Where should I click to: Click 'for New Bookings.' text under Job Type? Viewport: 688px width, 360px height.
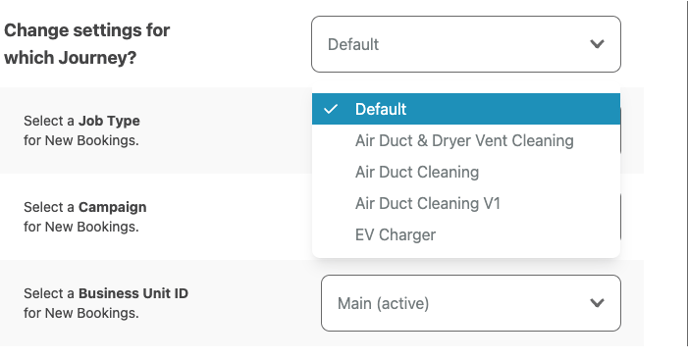[81, 140]
